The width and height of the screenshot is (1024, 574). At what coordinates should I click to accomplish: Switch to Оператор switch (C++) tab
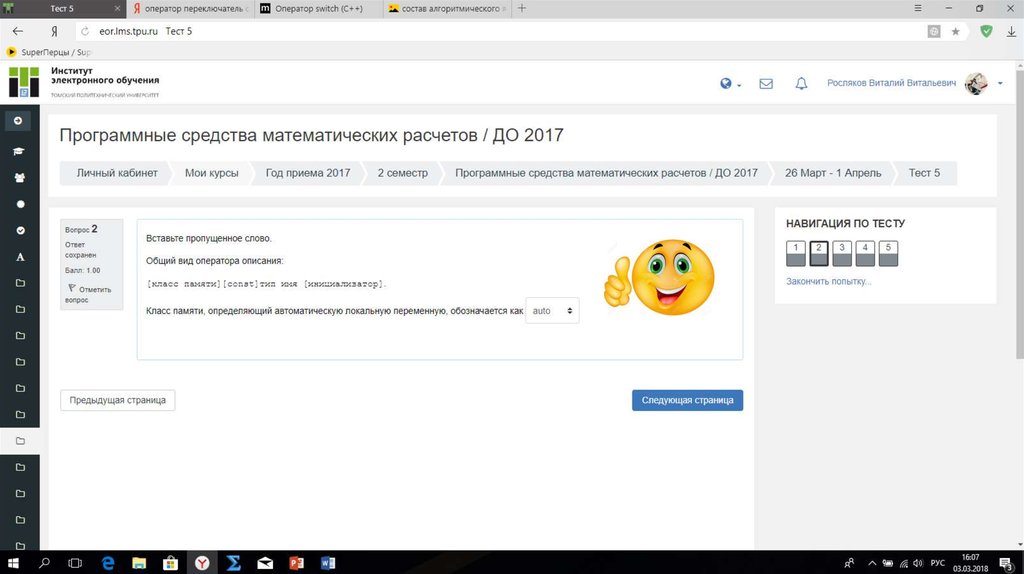pos(318,8)
